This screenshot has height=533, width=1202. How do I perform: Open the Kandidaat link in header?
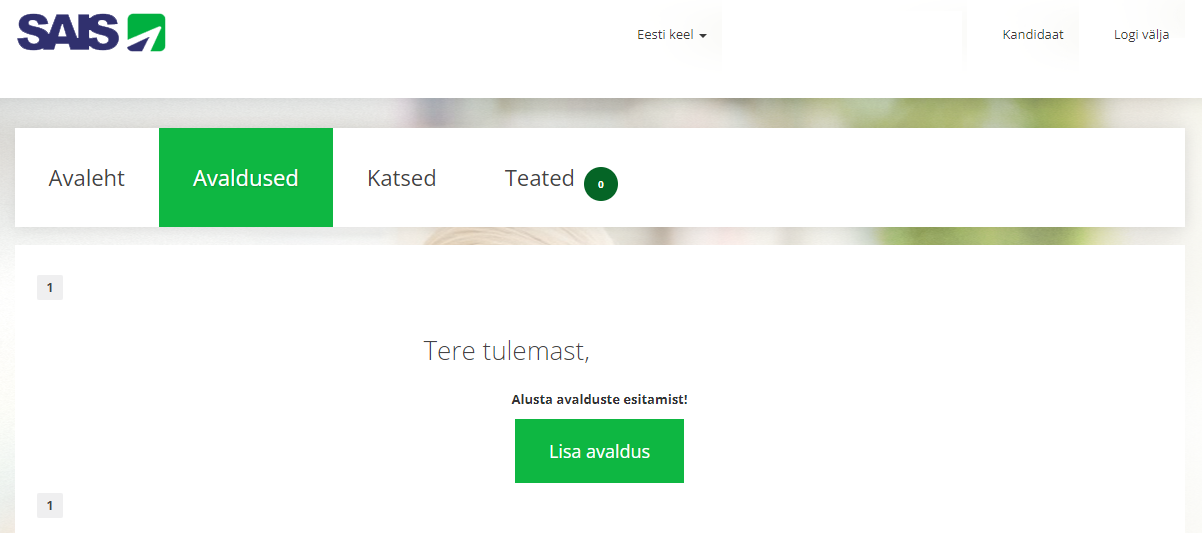click(1033, 35)
